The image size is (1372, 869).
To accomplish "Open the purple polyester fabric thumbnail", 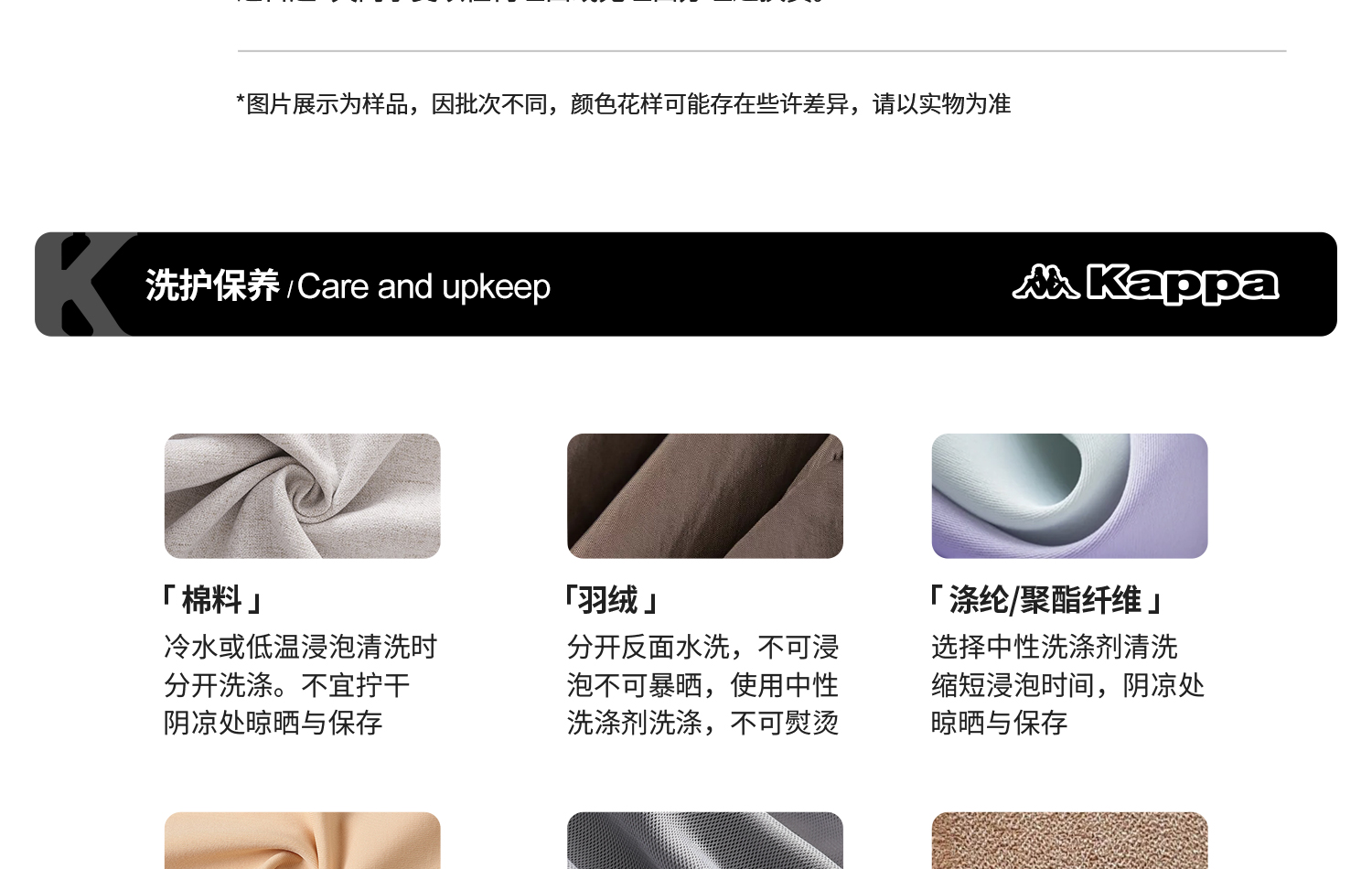I will coord(1070,496).
